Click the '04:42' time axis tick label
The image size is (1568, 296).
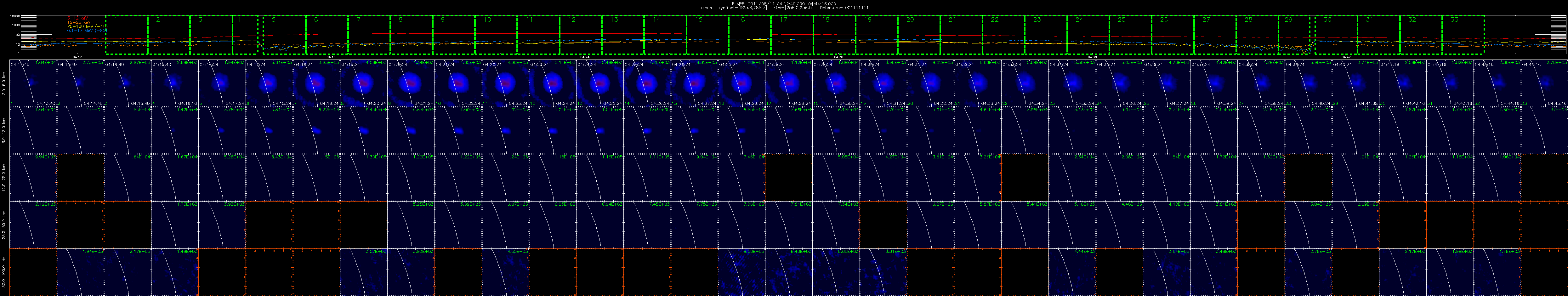(1346, 57)
